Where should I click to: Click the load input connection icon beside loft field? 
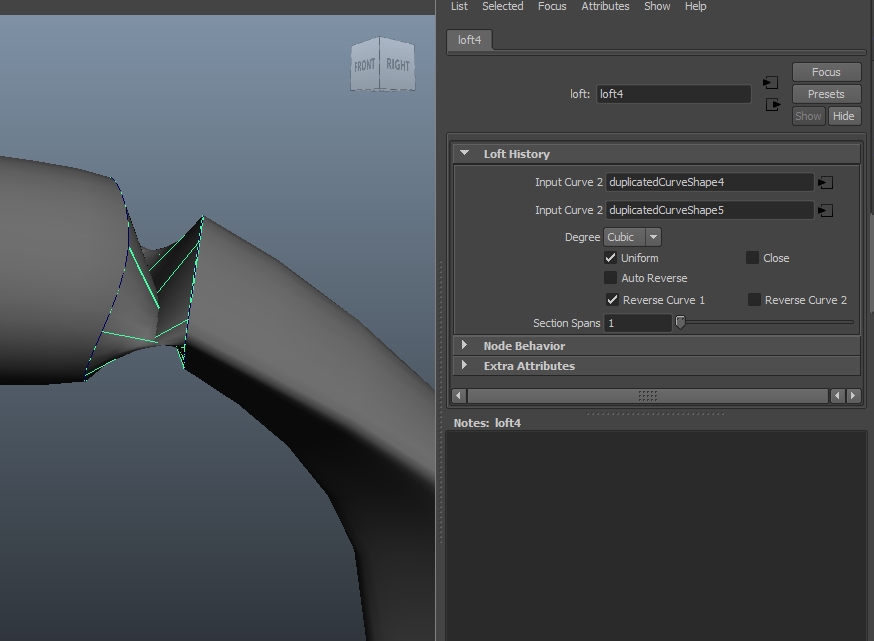[x=770, y=82]
